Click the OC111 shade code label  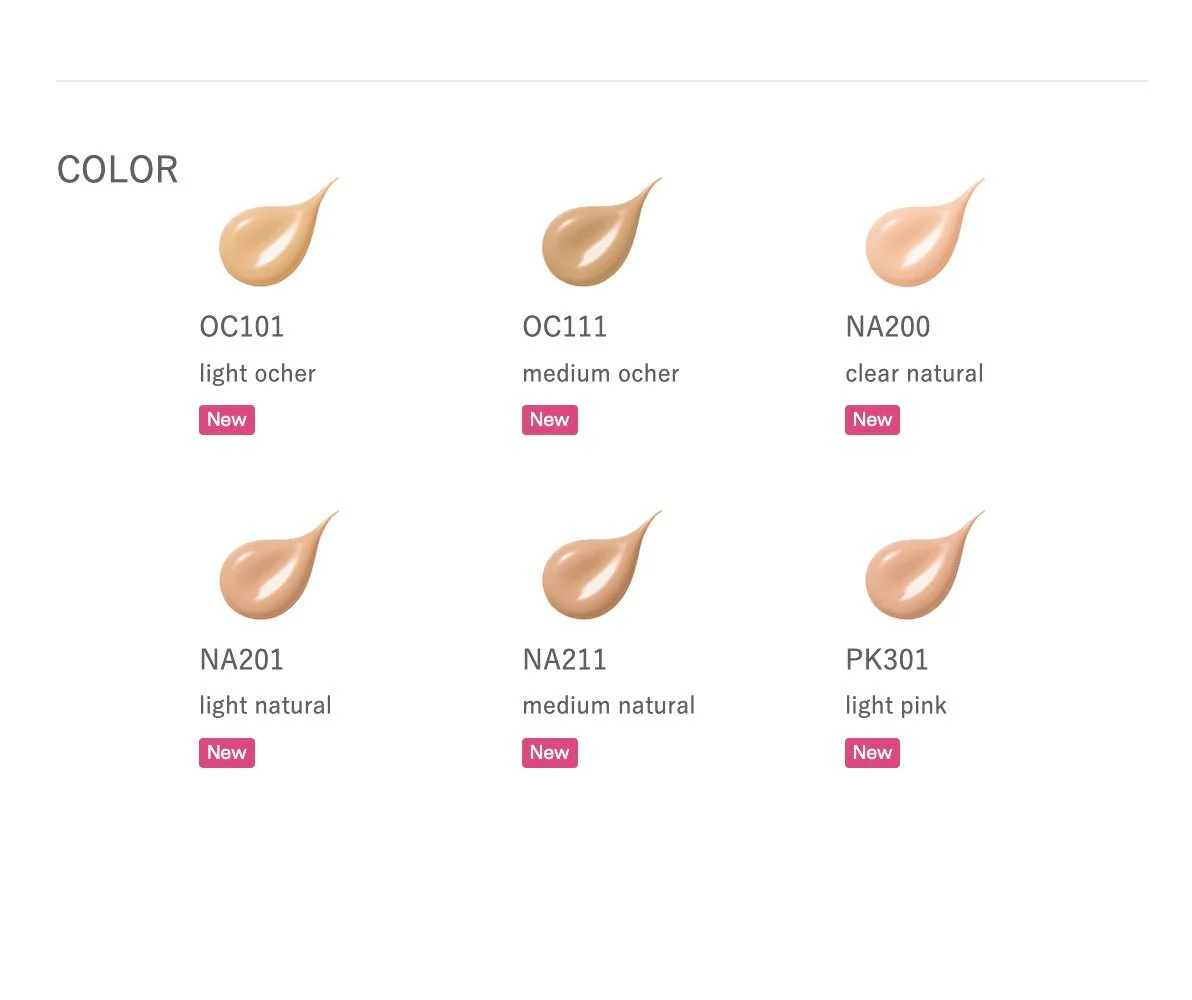(565, 327)
